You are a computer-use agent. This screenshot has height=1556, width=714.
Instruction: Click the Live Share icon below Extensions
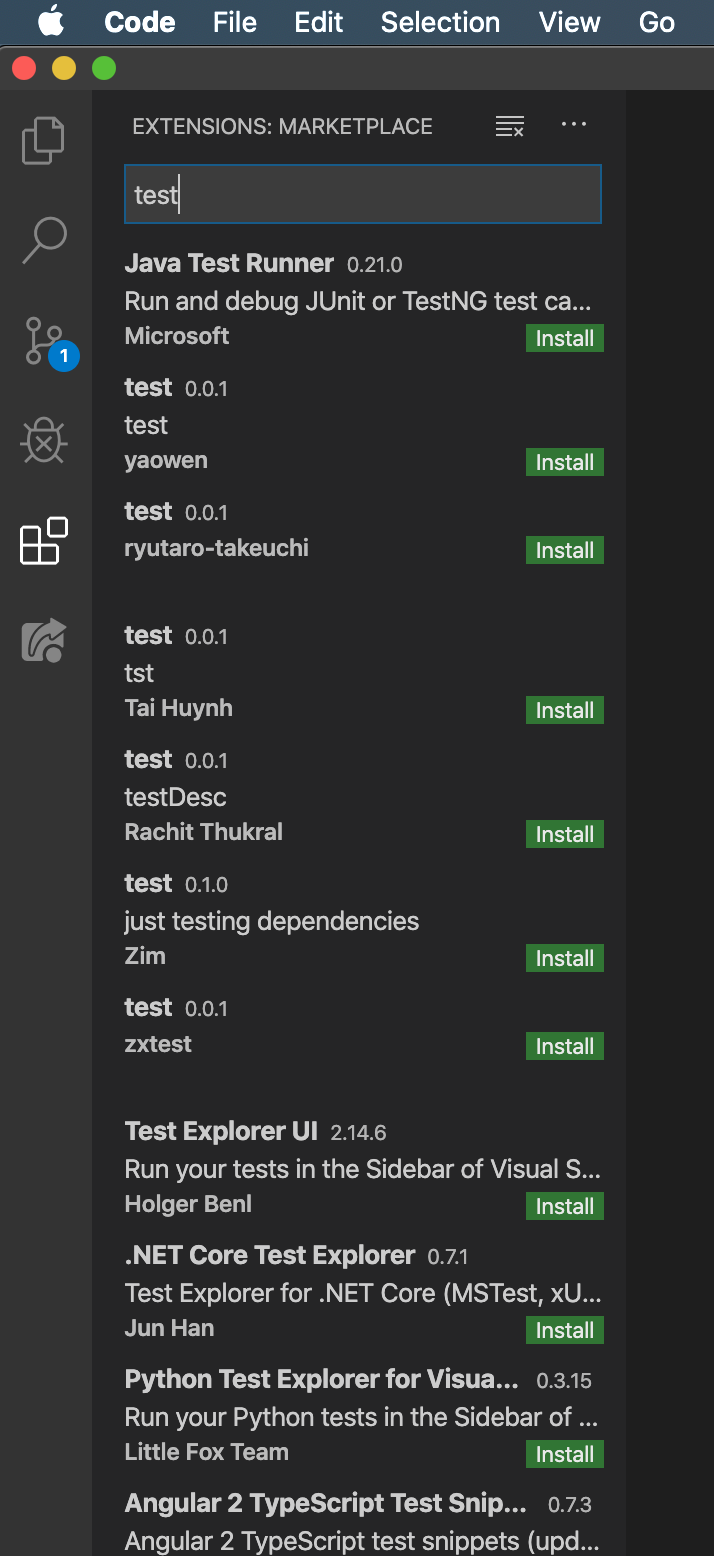pos(44,640)
